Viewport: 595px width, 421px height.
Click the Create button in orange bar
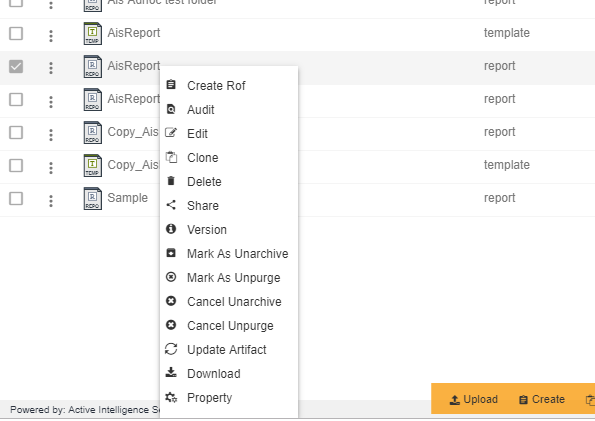[542, 399]
